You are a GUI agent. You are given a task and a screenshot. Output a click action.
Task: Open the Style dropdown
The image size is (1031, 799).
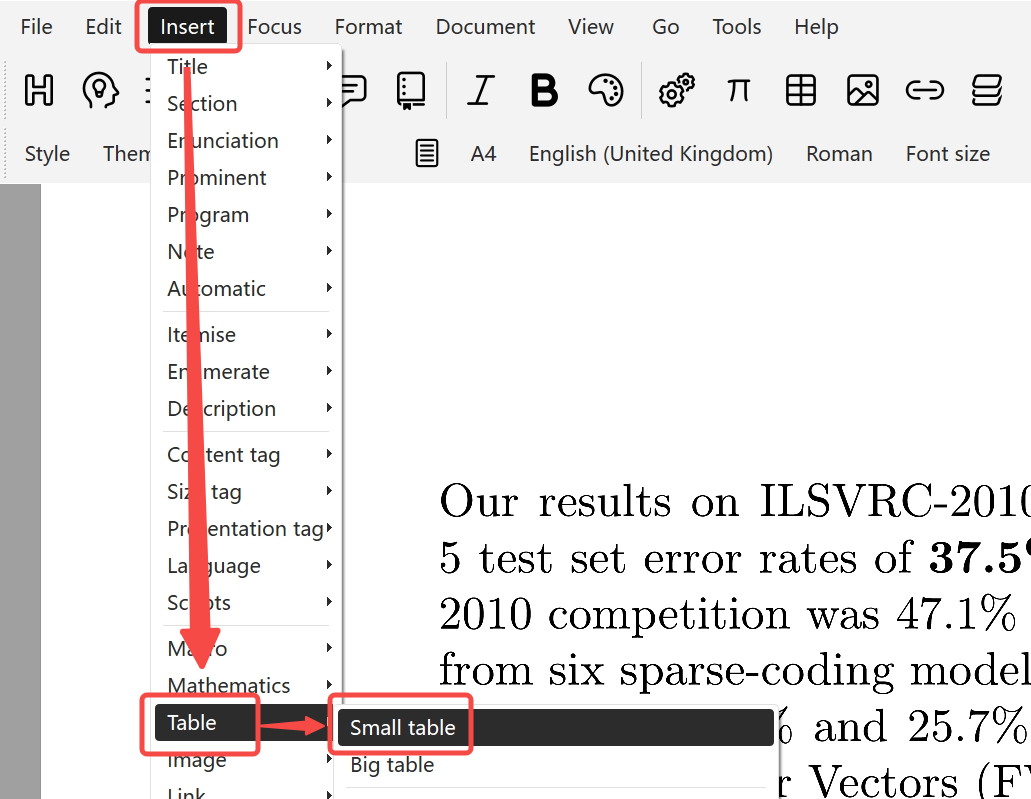coord(47,153)
